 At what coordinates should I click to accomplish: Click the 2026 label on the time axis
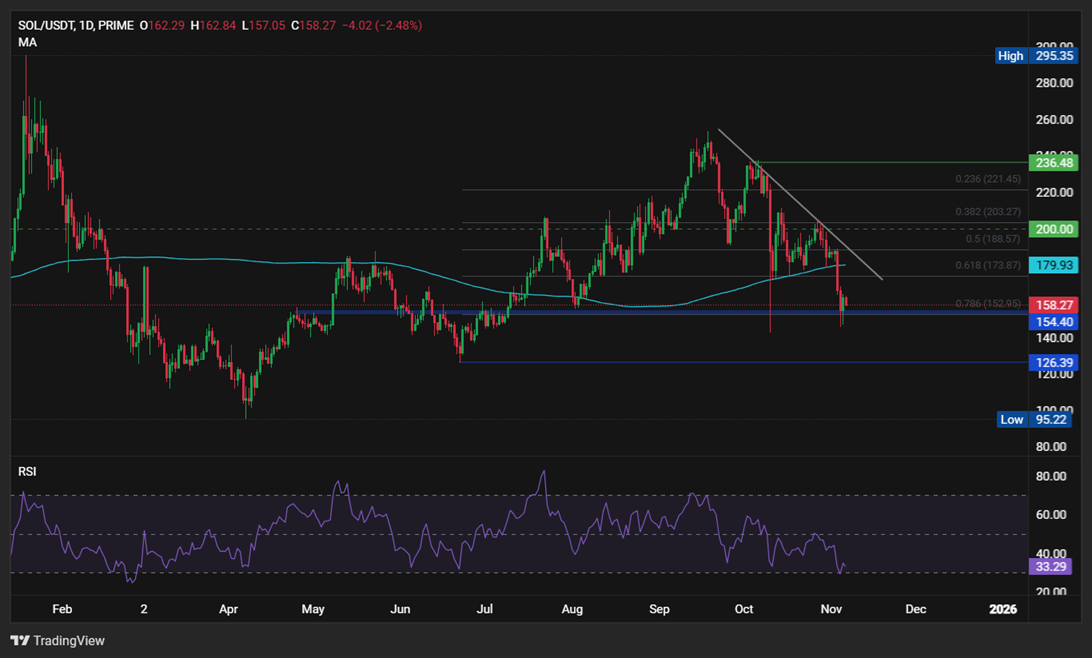[x=1002, y=608]
